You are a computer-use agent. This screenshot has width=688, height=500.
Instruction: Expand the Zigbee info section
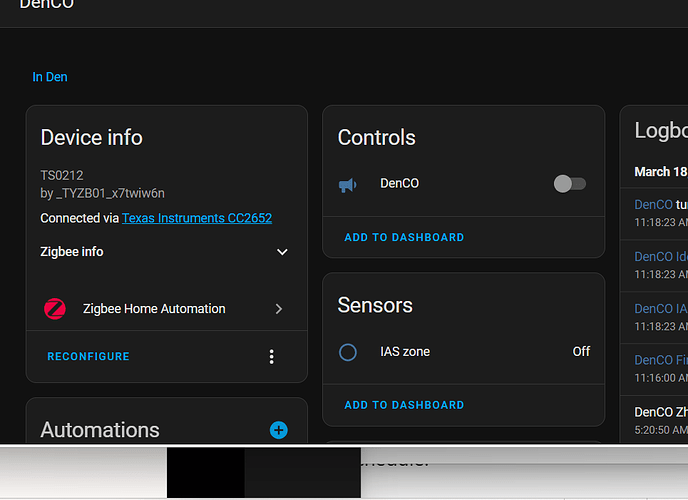(x=282, y=252)
